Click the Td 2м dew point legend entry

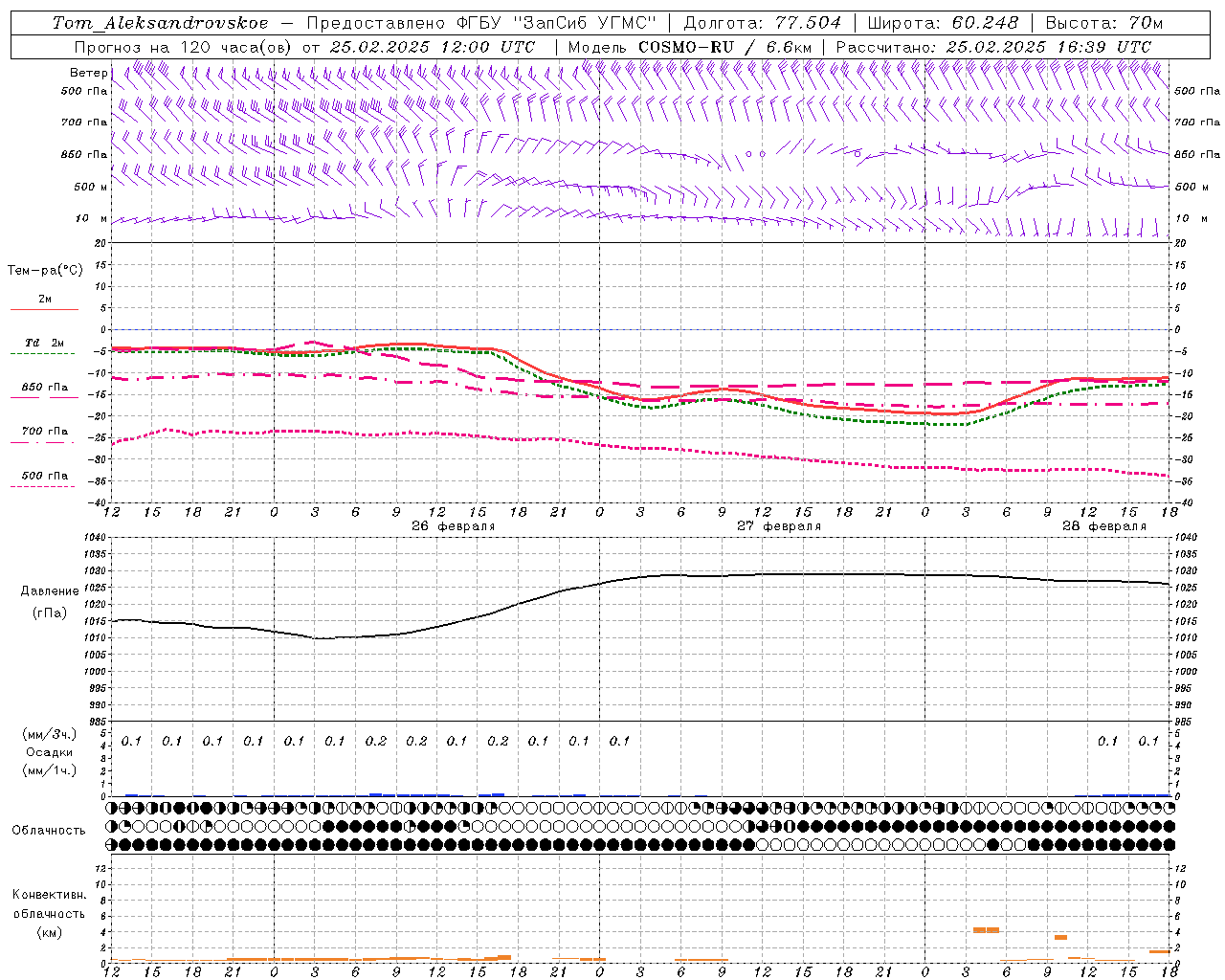point(44,343)
